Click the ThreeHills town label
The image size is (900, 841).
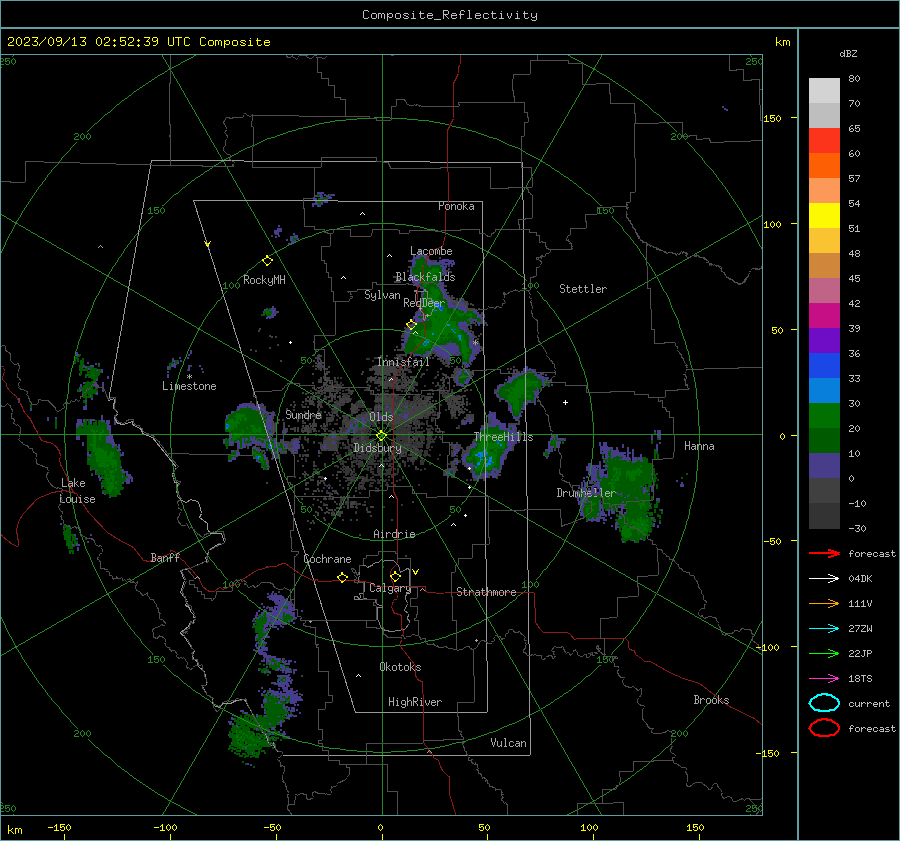[x=503, y=437]
